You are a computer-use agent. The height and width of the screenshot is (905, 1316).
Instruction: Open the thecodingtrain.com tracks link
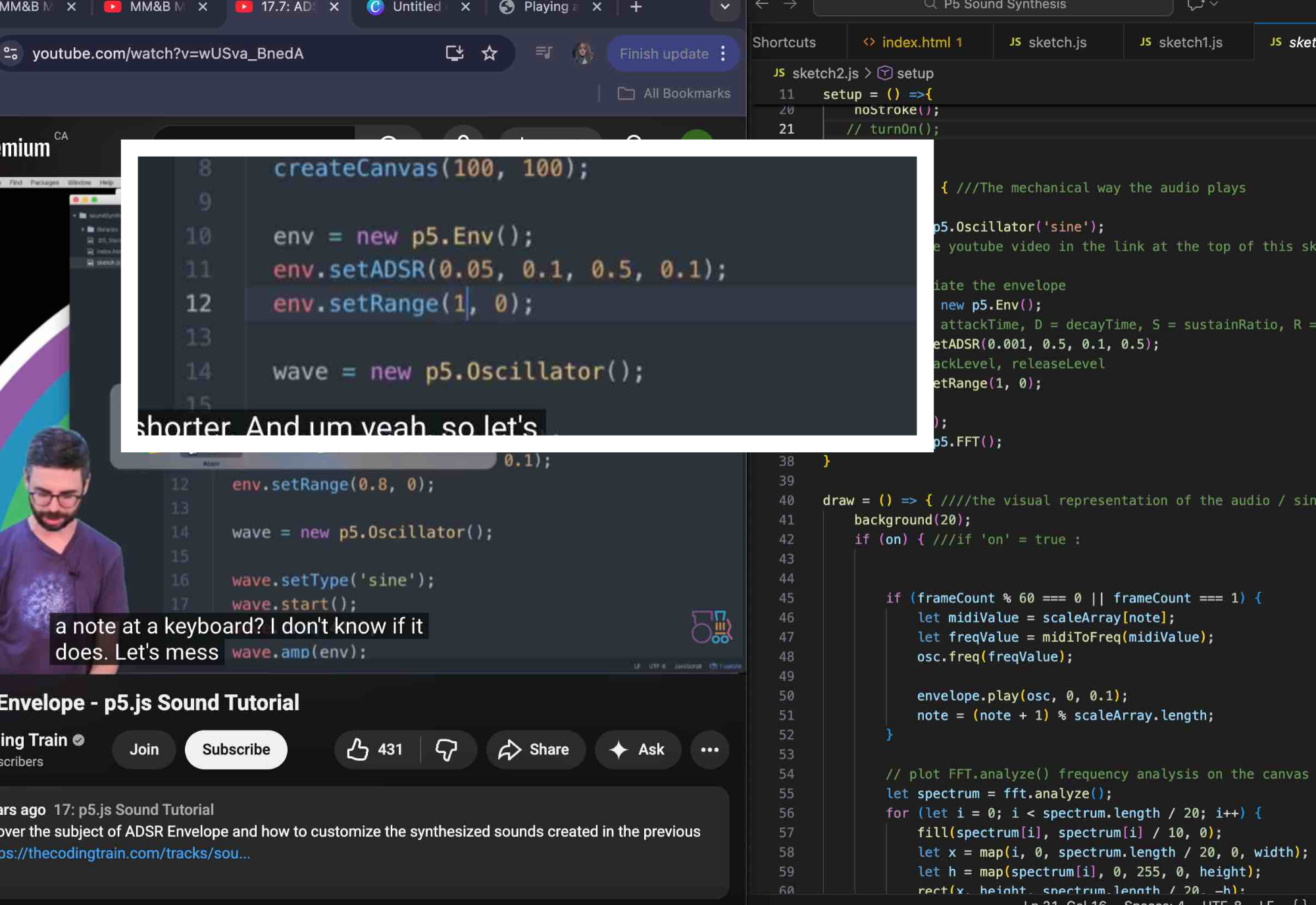[x=125, y=853]
